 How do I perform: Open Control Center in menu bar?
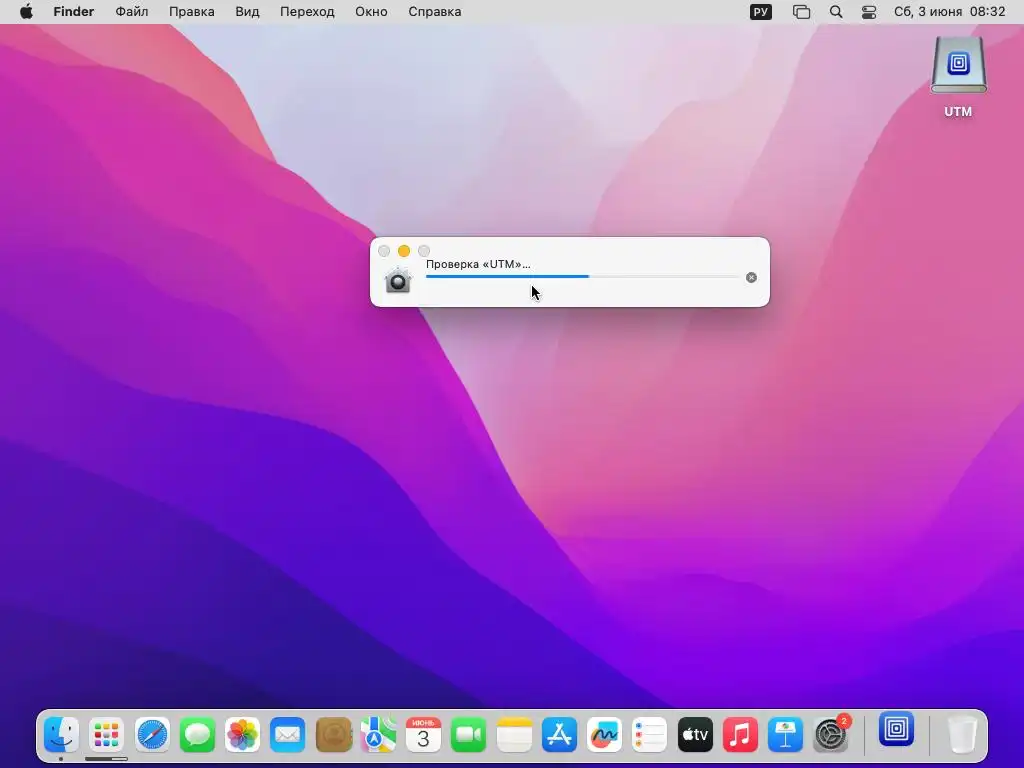click(869, 12)
